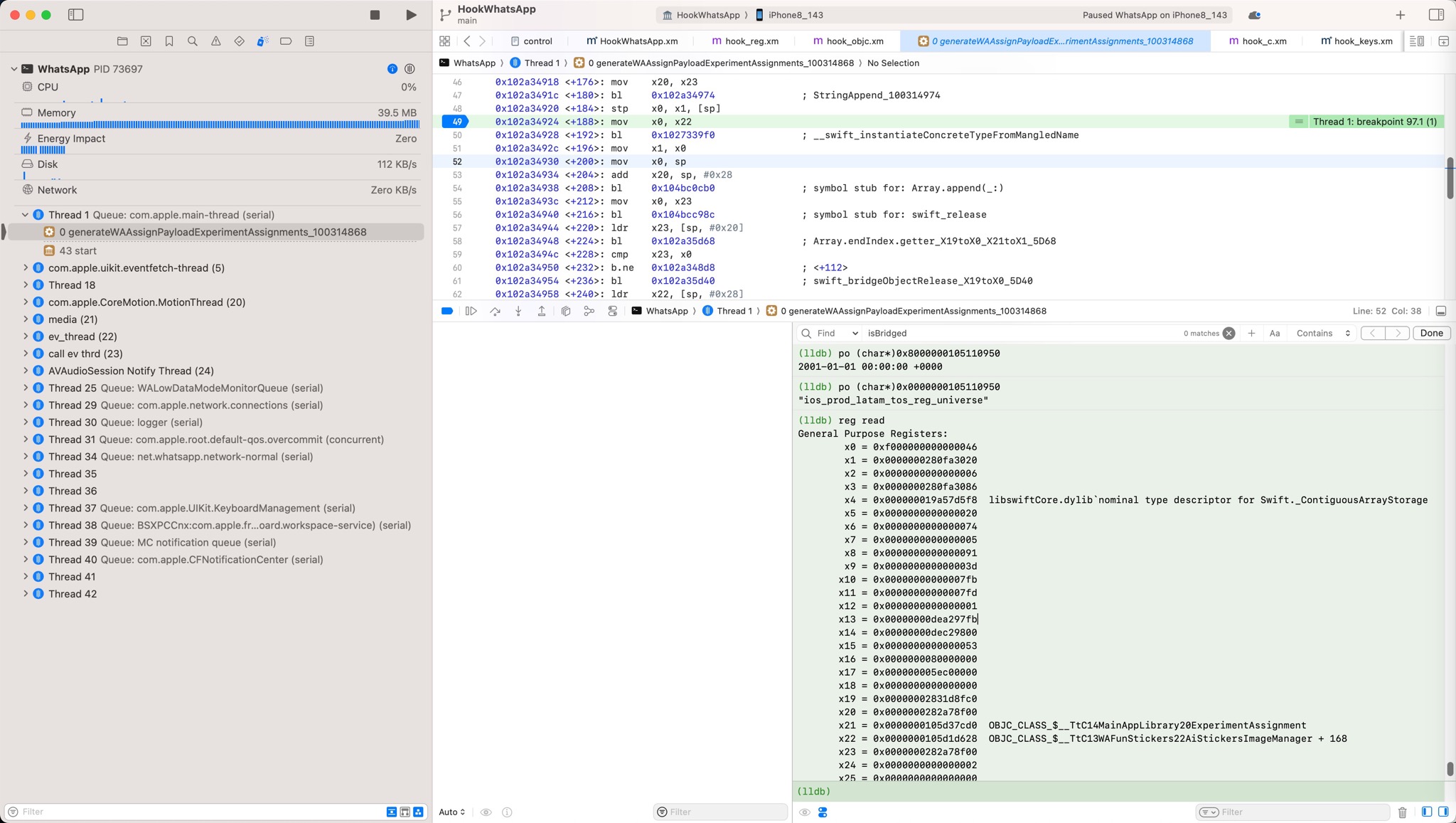Toggle breakpoint on line 49
This screenshot has height=823, width=1456.
tap(456, 122)
